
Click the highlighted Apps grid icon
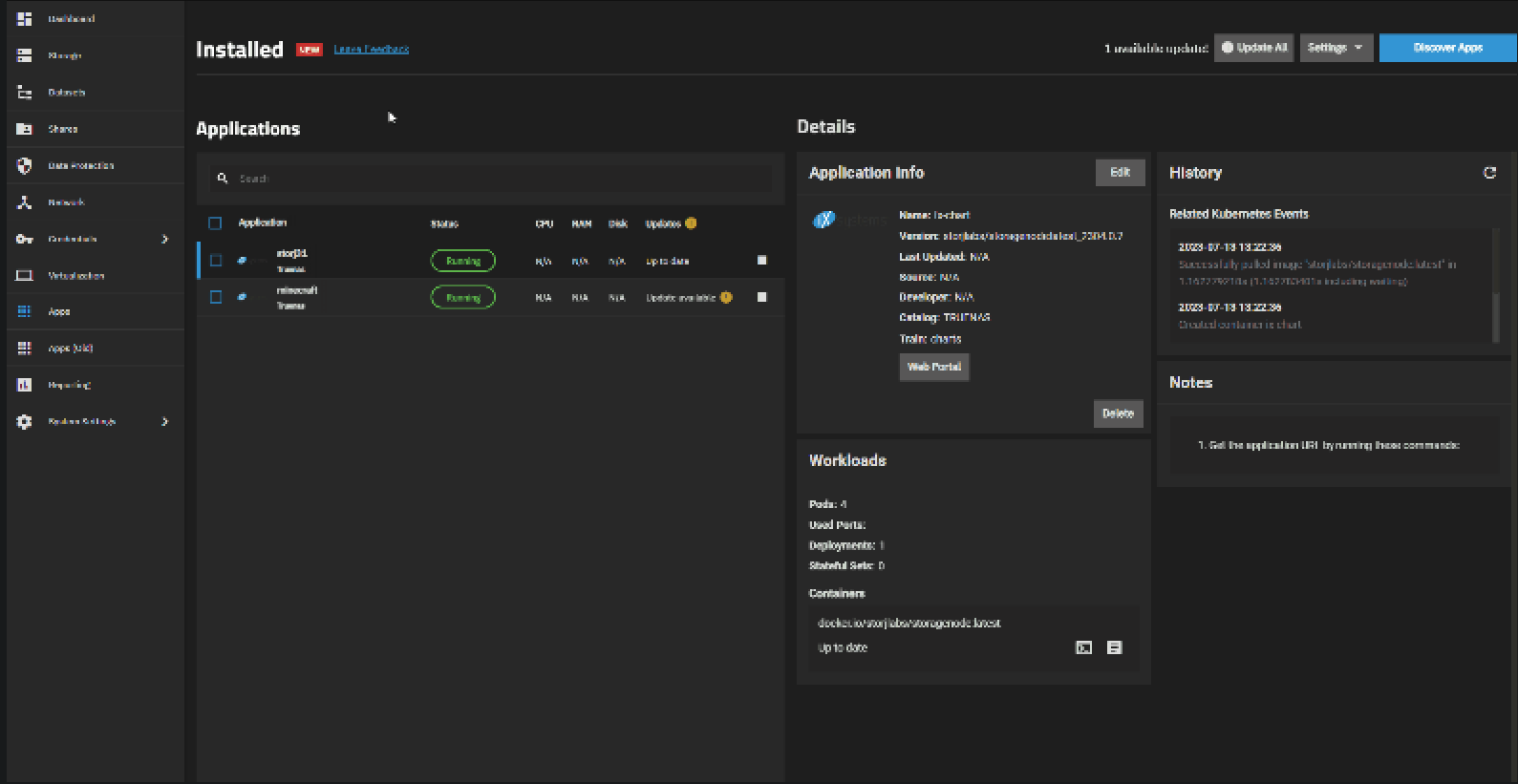tap(25, 311)
